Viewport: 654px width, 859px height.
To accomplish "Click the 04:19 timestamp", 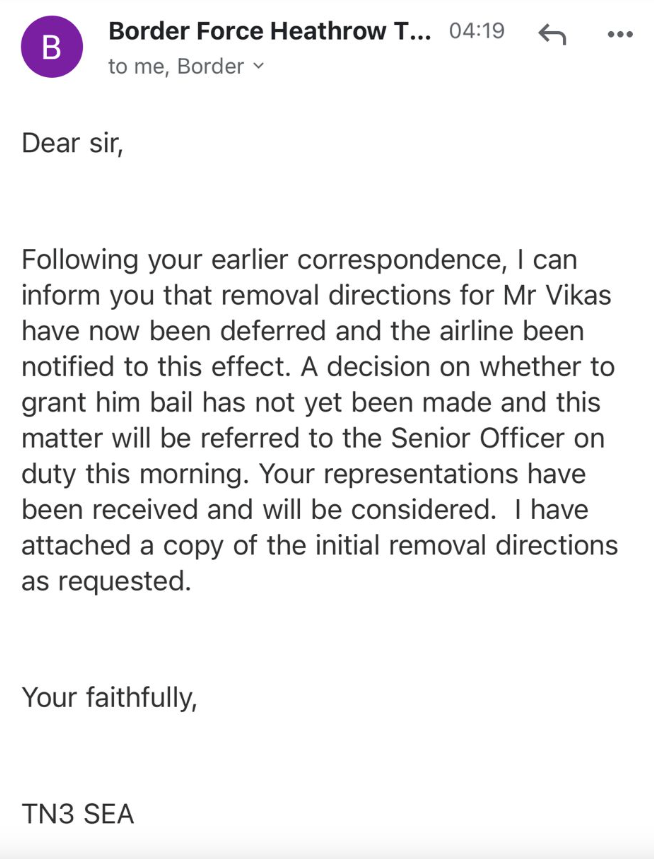I will point(477,31).
